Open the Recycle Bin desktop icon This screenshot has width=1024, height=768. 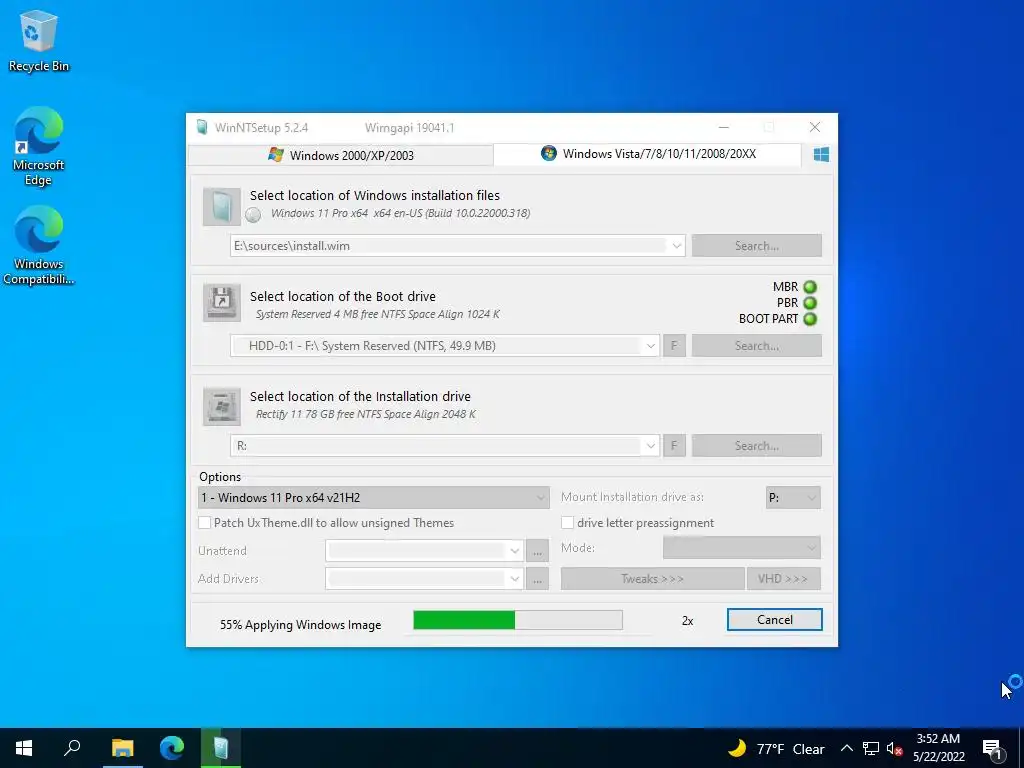click(39, 41)
